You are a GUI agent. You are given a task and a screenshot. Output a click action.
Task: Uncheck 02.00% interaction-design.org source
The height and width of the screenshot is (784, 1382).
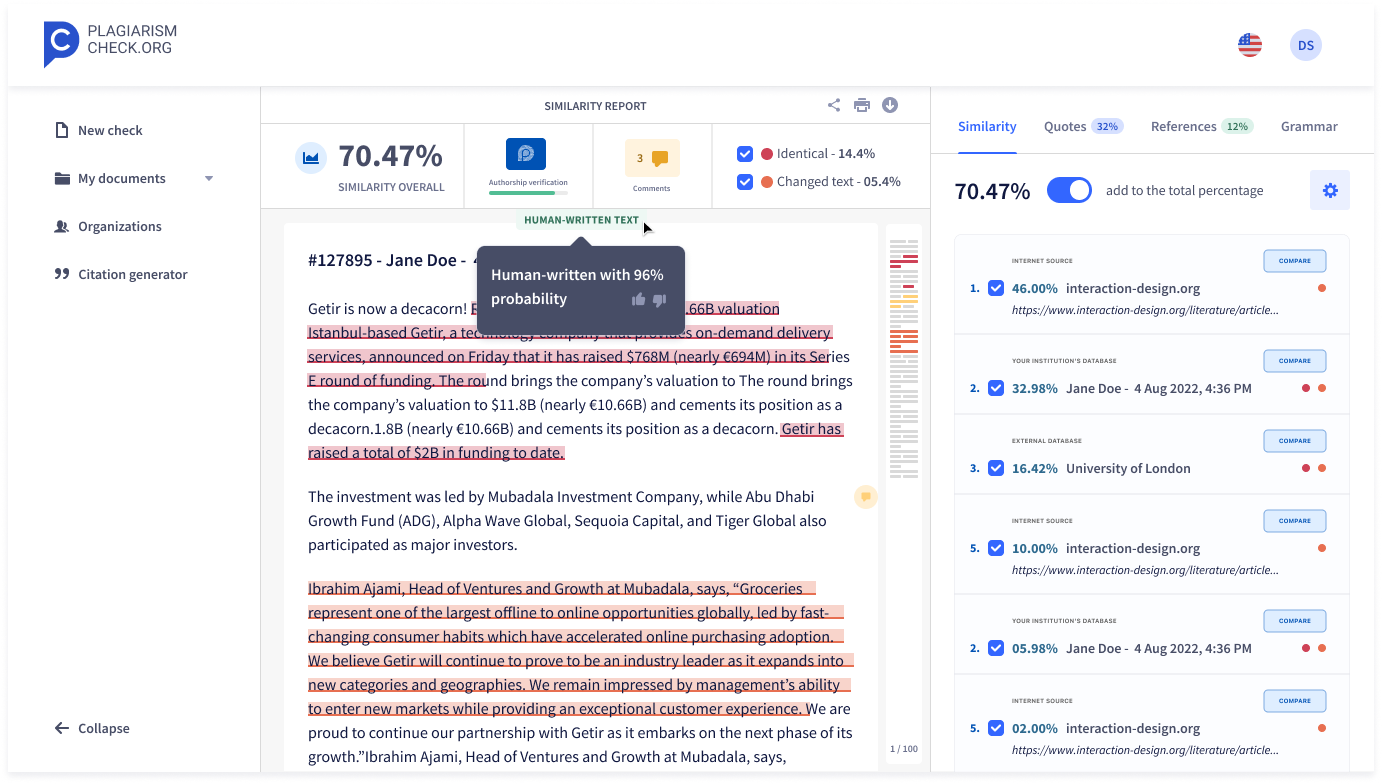click(996, 728)
